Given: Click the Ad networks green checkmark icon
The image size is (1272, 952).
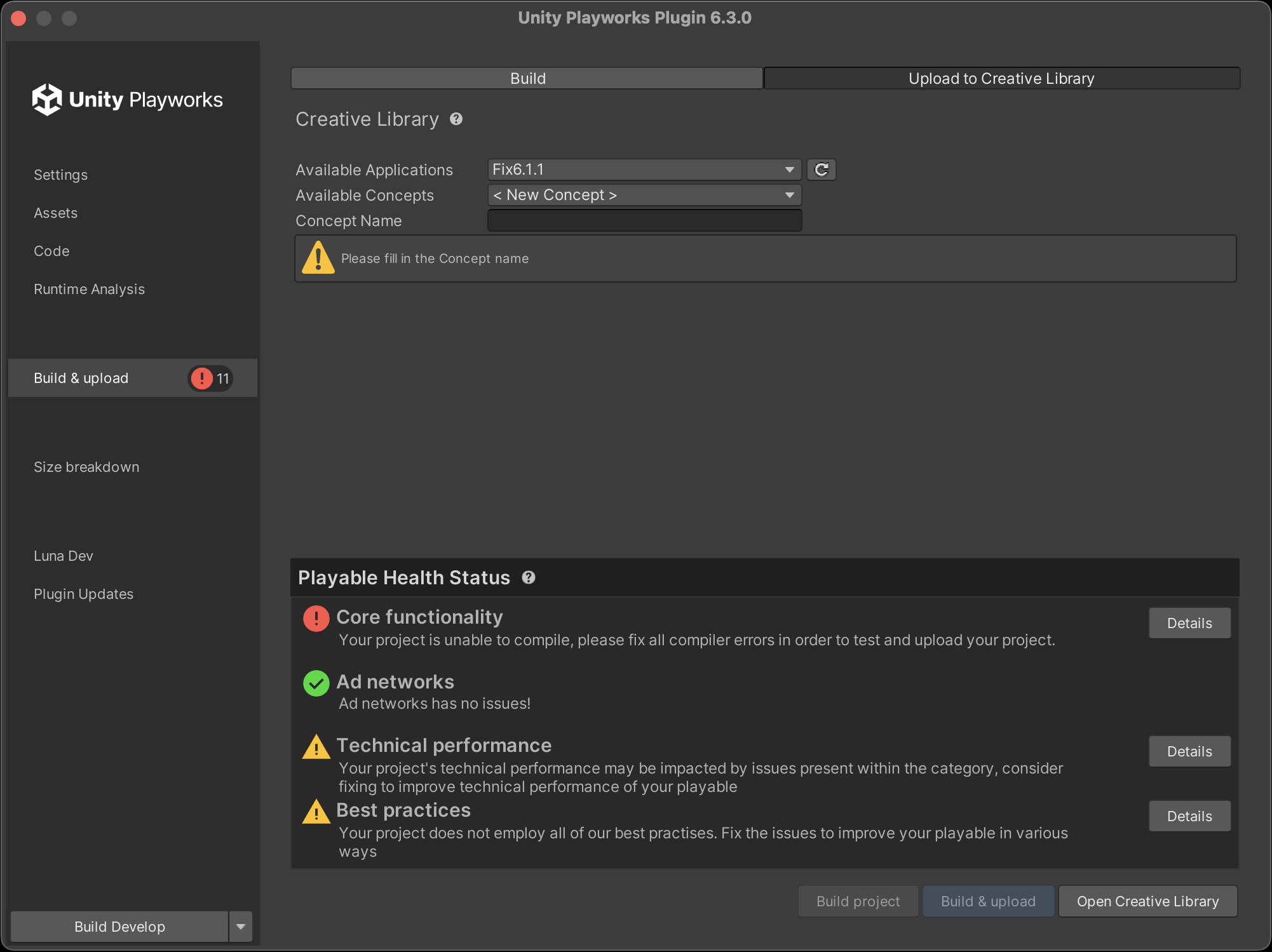Looking at the screenshot, I should 316,683.
